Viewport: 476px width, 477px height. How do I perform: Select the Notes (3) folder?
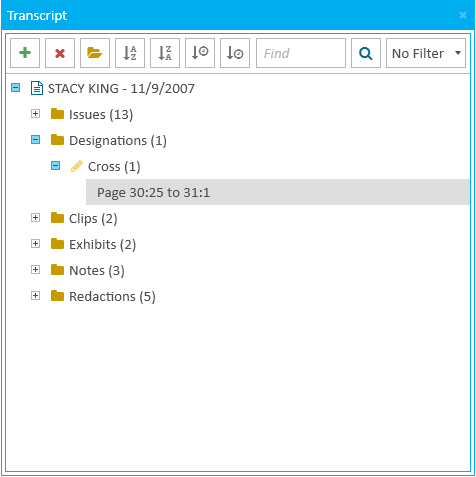tap(97, 270)
